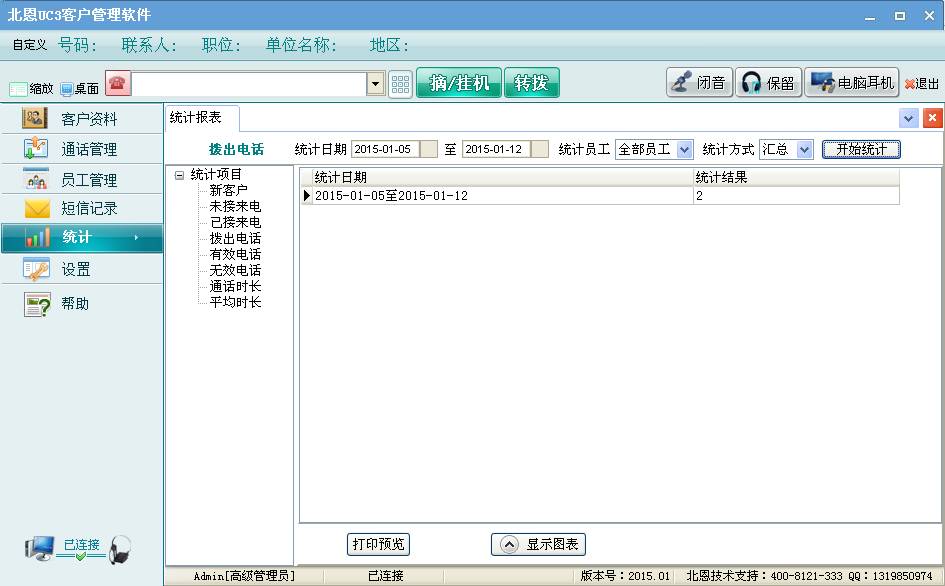
Task: Select 拨出电话 in the statistics tree
Action: point(235,238)
